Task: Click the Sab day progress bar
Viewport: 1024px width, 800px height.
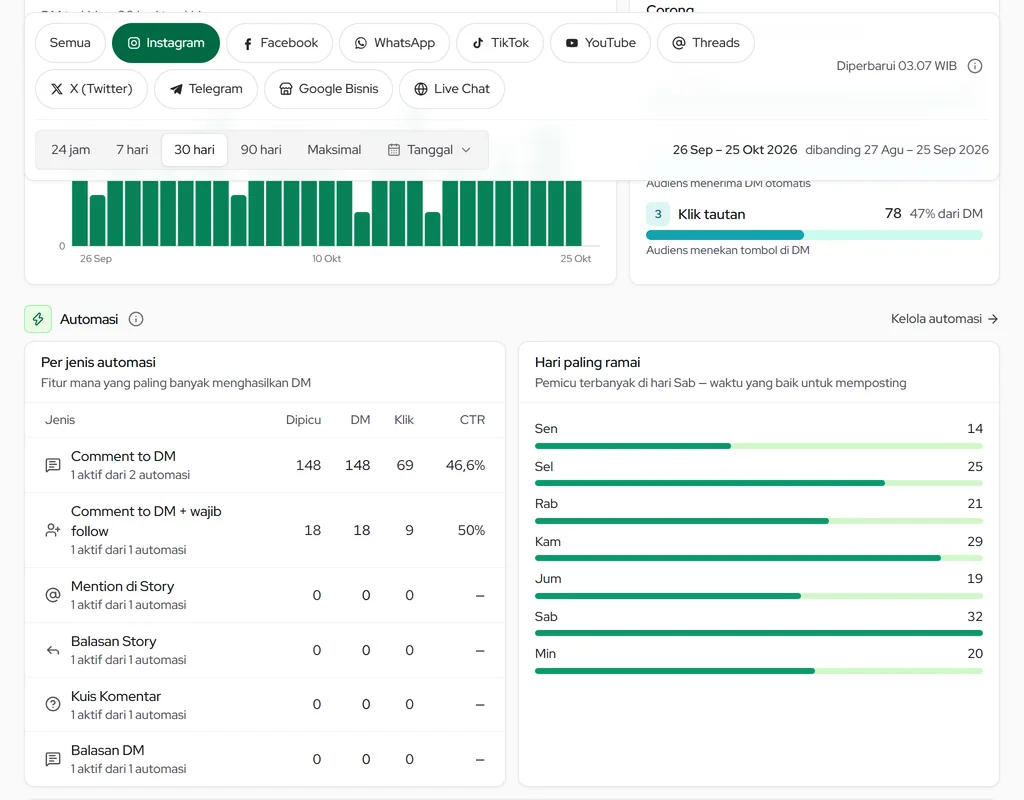Action: pos(759,633)
